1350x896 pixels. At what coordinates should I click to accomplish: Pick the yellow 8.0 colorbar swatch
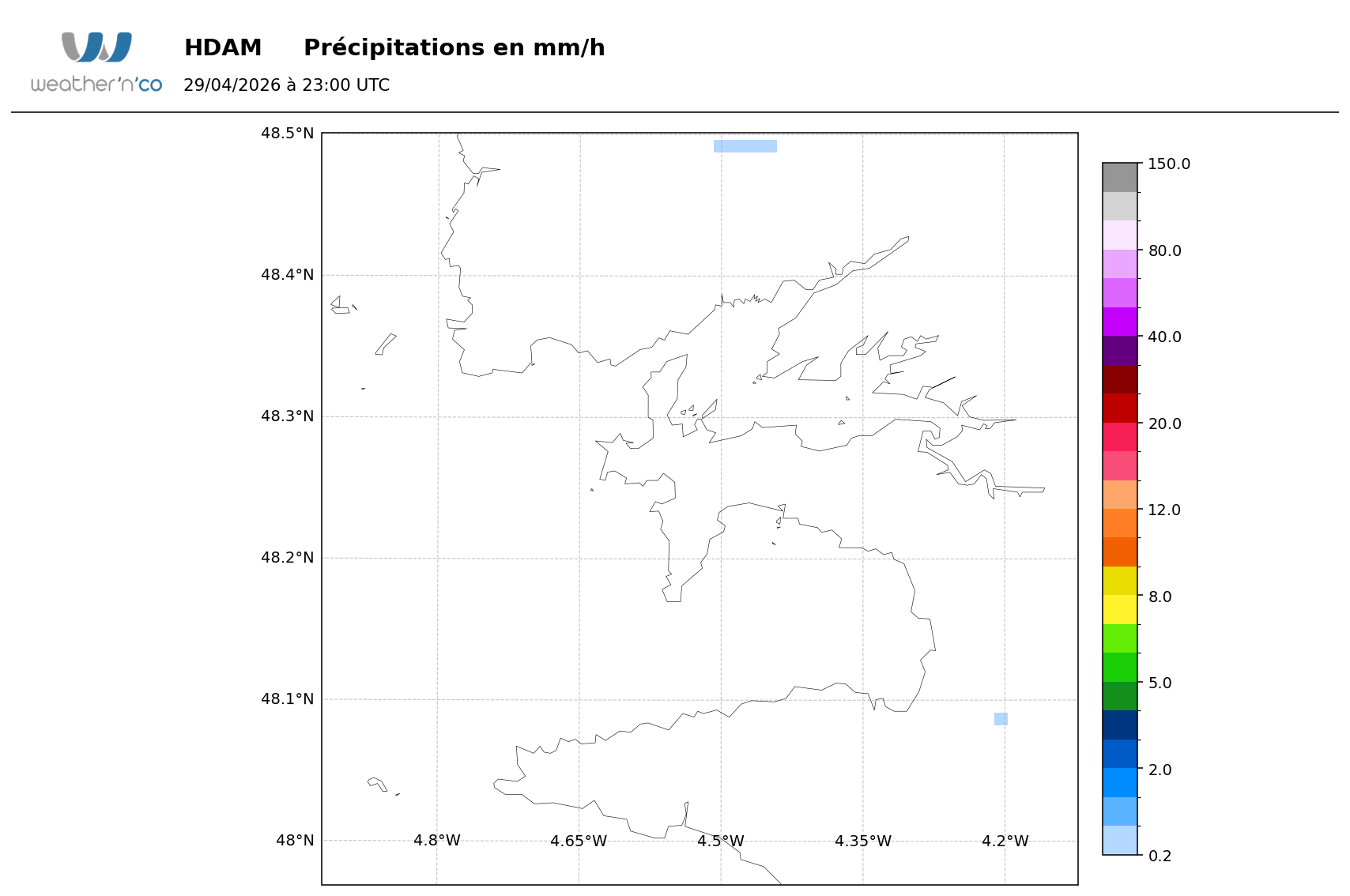(1120, 610)
